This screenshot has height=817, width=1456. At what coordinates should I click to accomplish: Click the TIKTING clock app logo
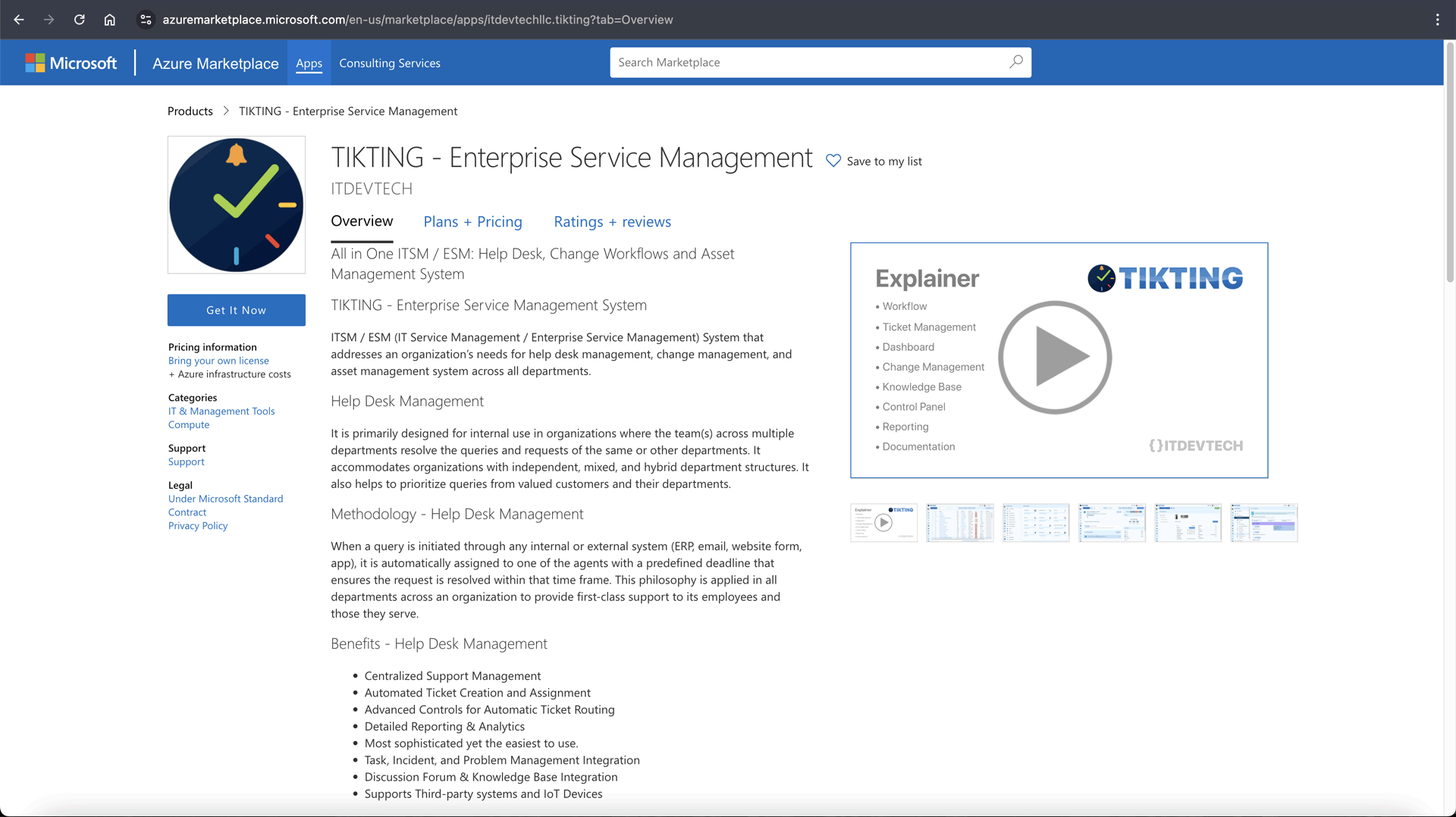237,205
